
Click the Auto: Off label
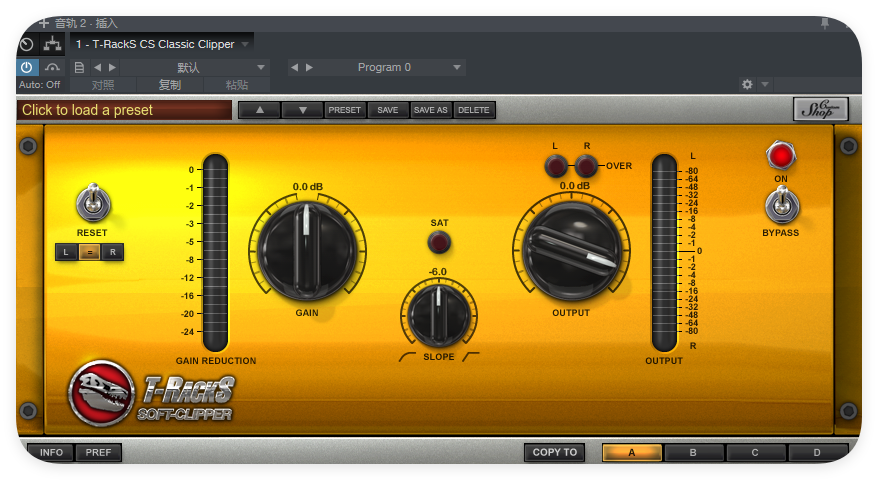click(x=39, y=85)
